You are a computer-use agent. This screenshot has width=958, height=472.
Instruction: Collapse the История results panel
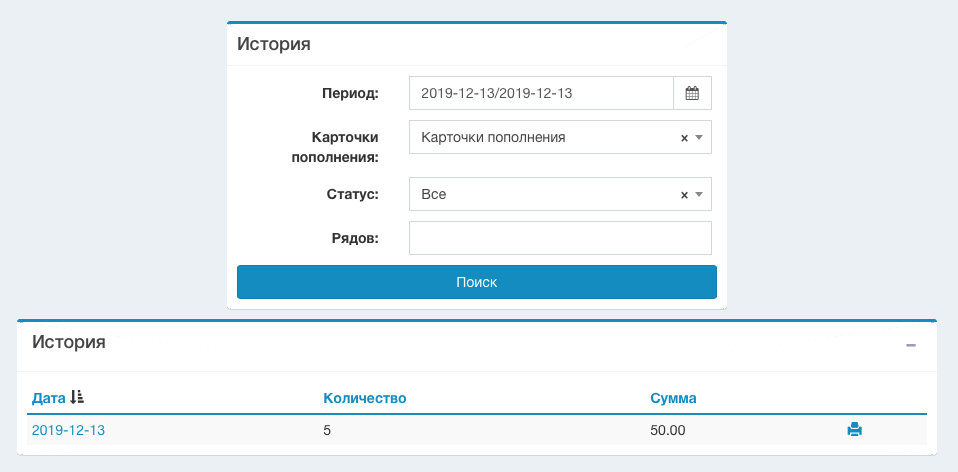pos(910,345)
